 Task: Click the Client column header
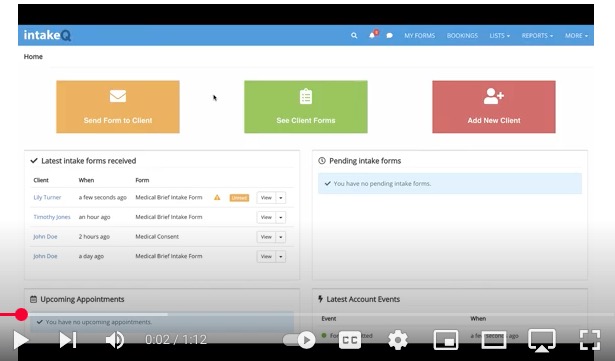pos(41,180)
